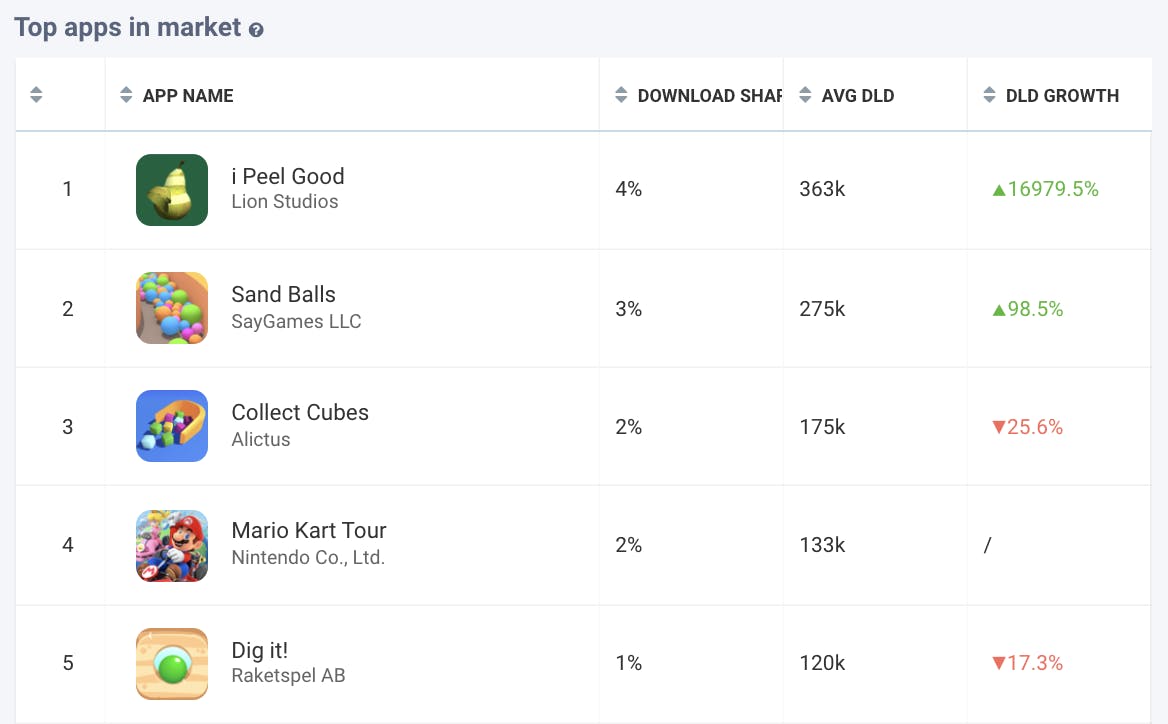Click the 363k average downloads cell

pos(822,190)
